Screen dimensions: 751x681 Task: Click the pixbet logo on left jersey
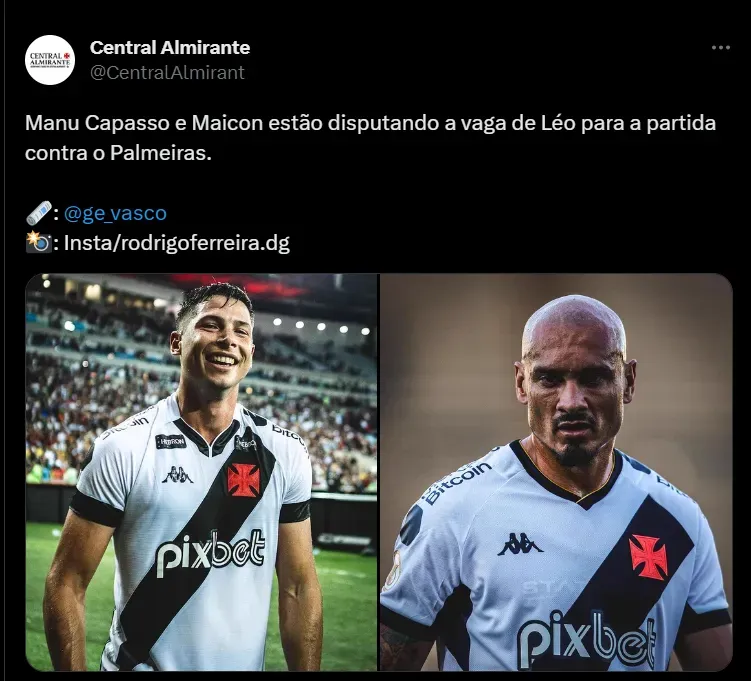[211, 552]
